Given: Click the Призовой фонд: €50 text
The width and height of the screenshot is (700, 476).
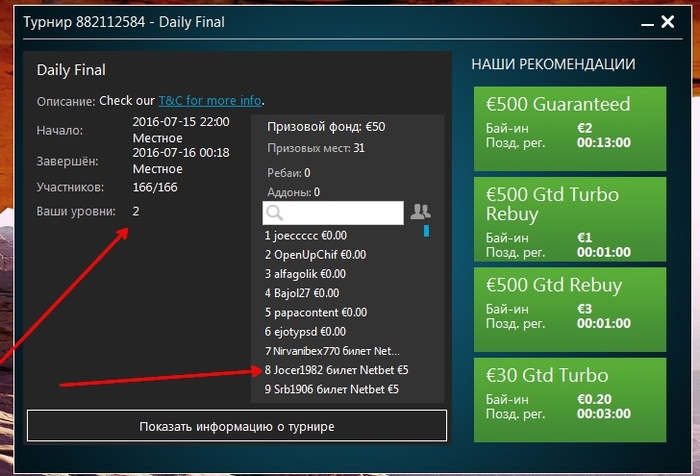Looking at the screenshot, I should tap(326, 127).
